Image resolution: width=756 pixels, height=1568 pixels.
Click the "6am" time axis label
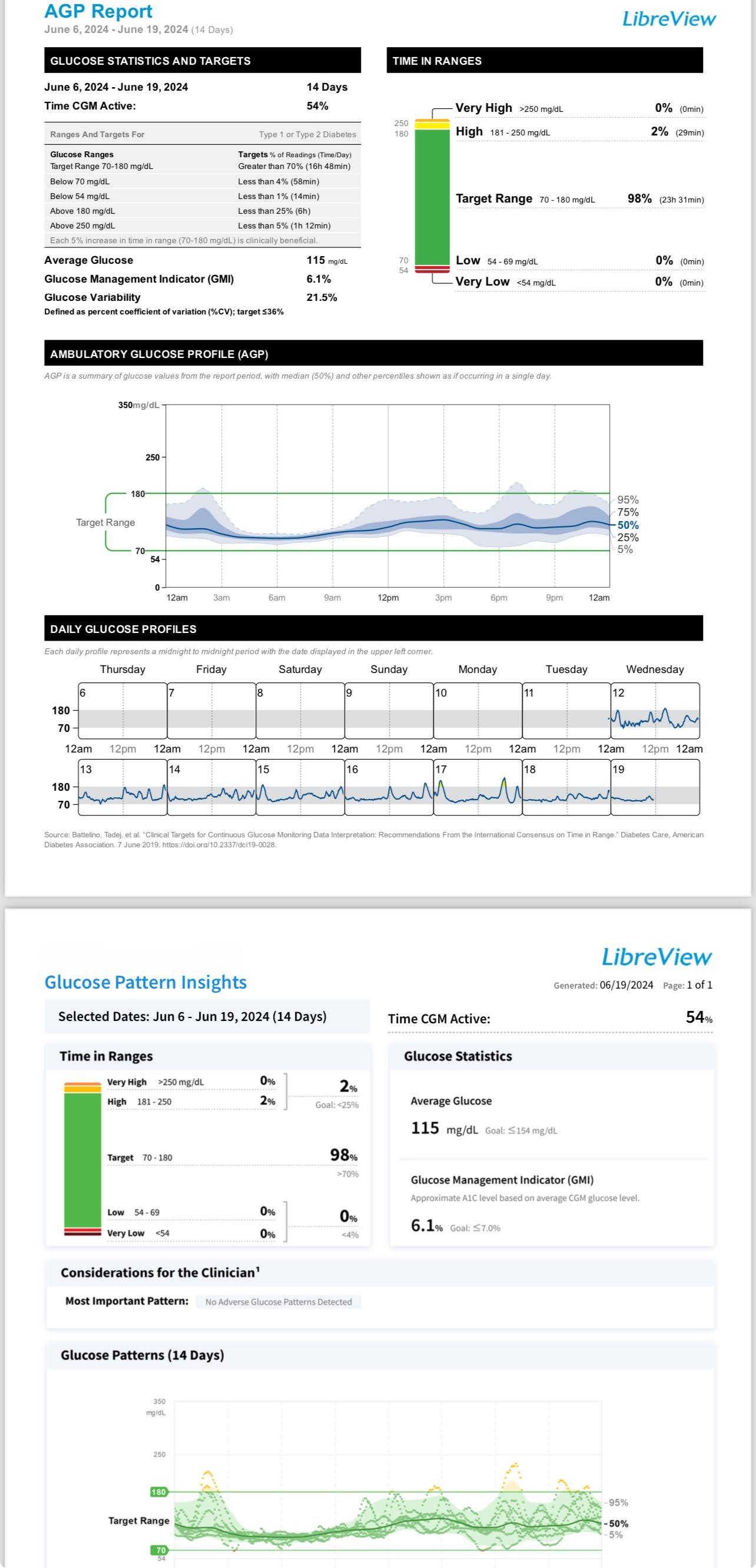click(x=277, y=598)
